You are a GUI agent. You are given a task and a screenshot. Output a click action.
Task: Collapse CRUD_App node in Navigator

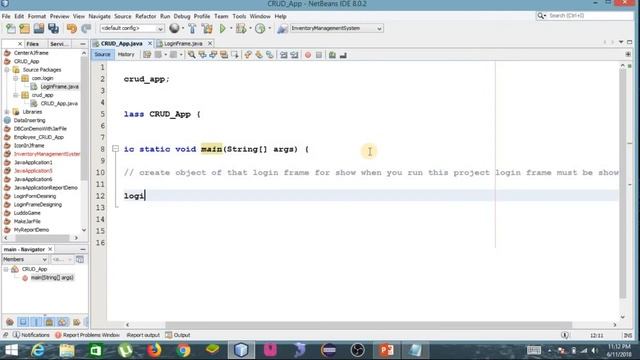point(6,269)
